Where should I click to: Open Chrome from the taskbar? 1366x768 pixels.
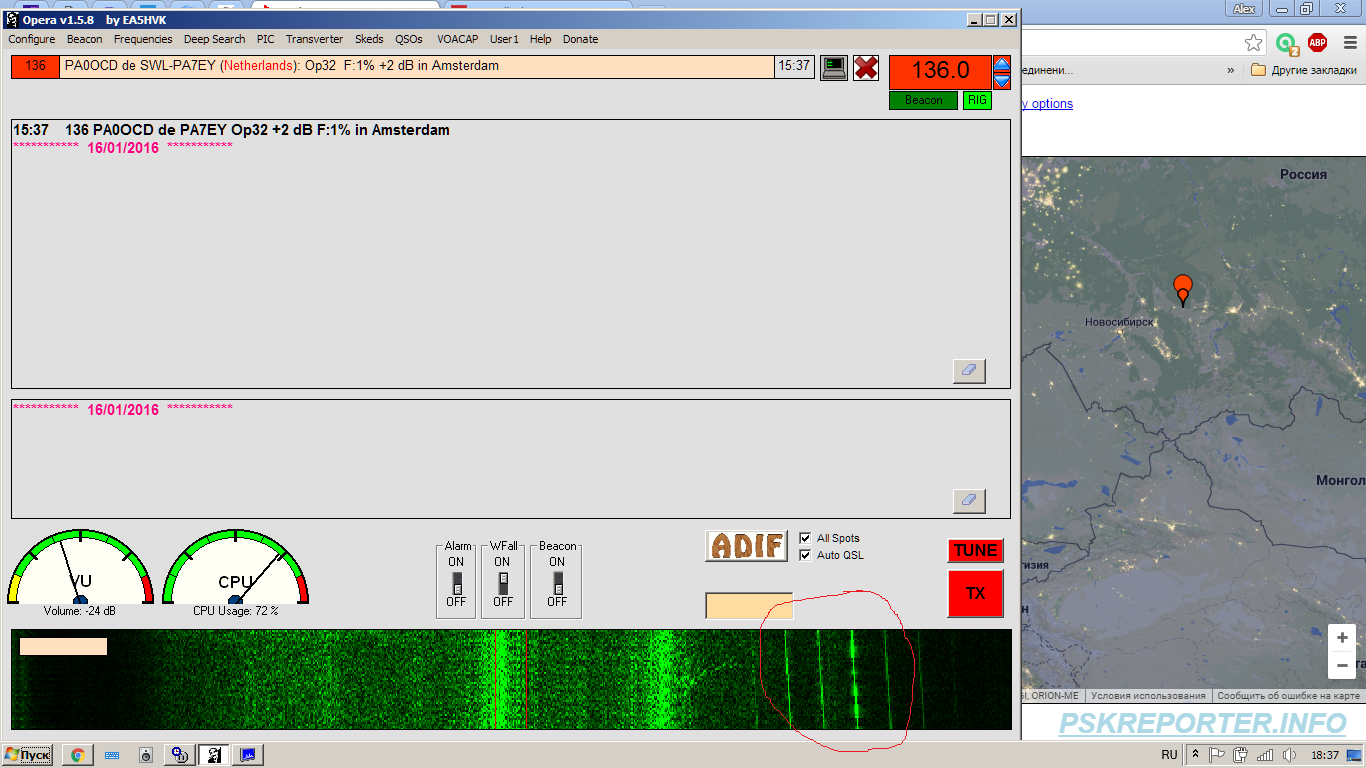(77, 755)
